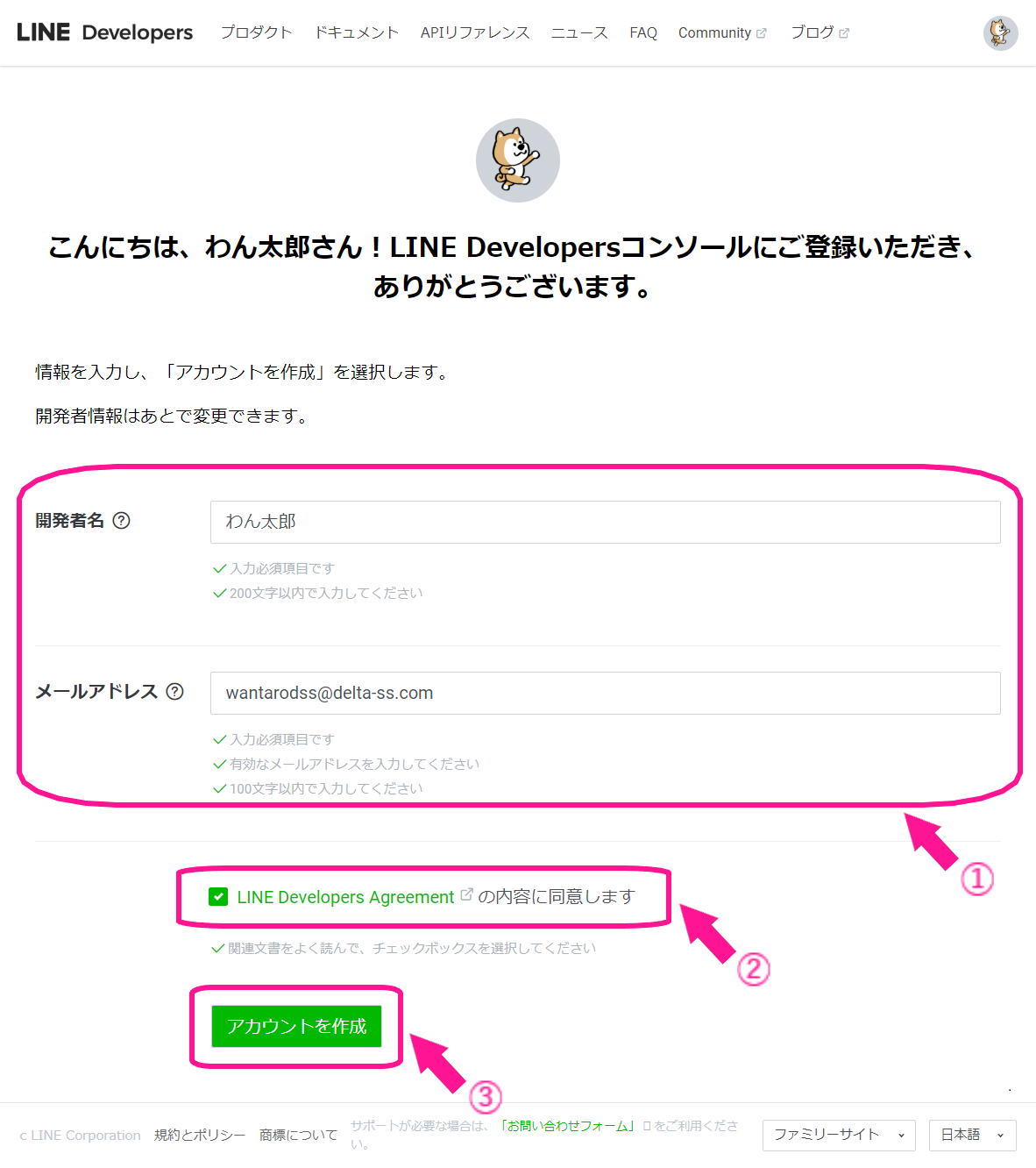Viewport: 1036px width, 1168px height.
Task: Open the ブログ link
Action: pyautogui.click(x=812, y=32)
